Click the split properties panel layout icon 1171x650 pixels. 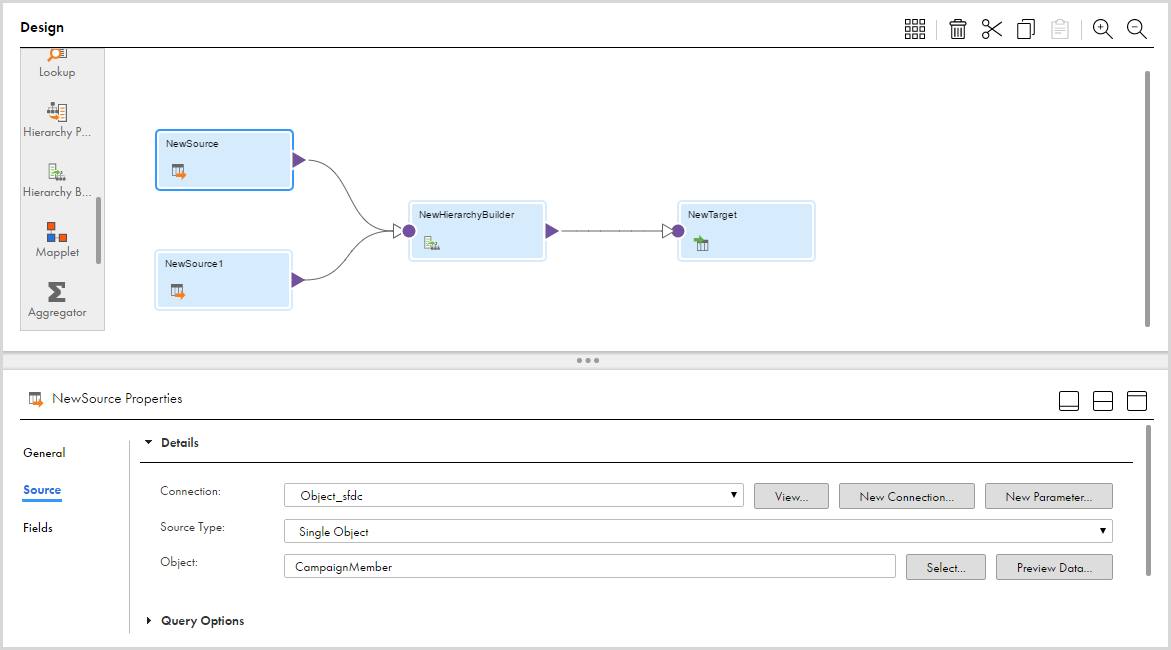click(1103, 401)
